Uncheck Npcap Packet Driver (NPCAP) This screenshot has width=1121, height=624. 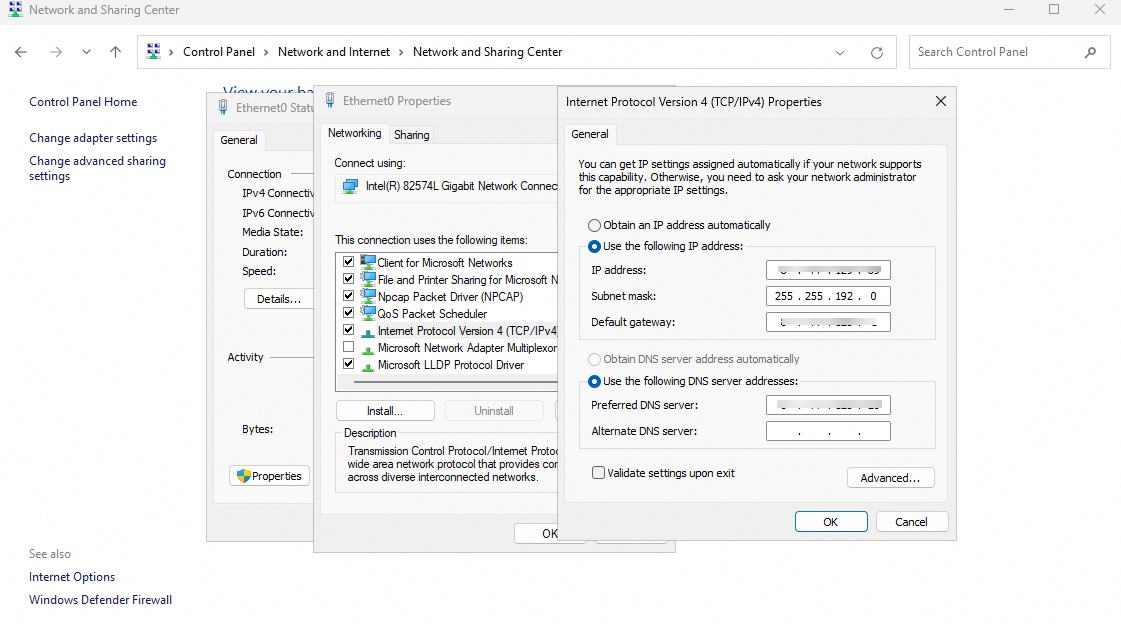point(349,296)
